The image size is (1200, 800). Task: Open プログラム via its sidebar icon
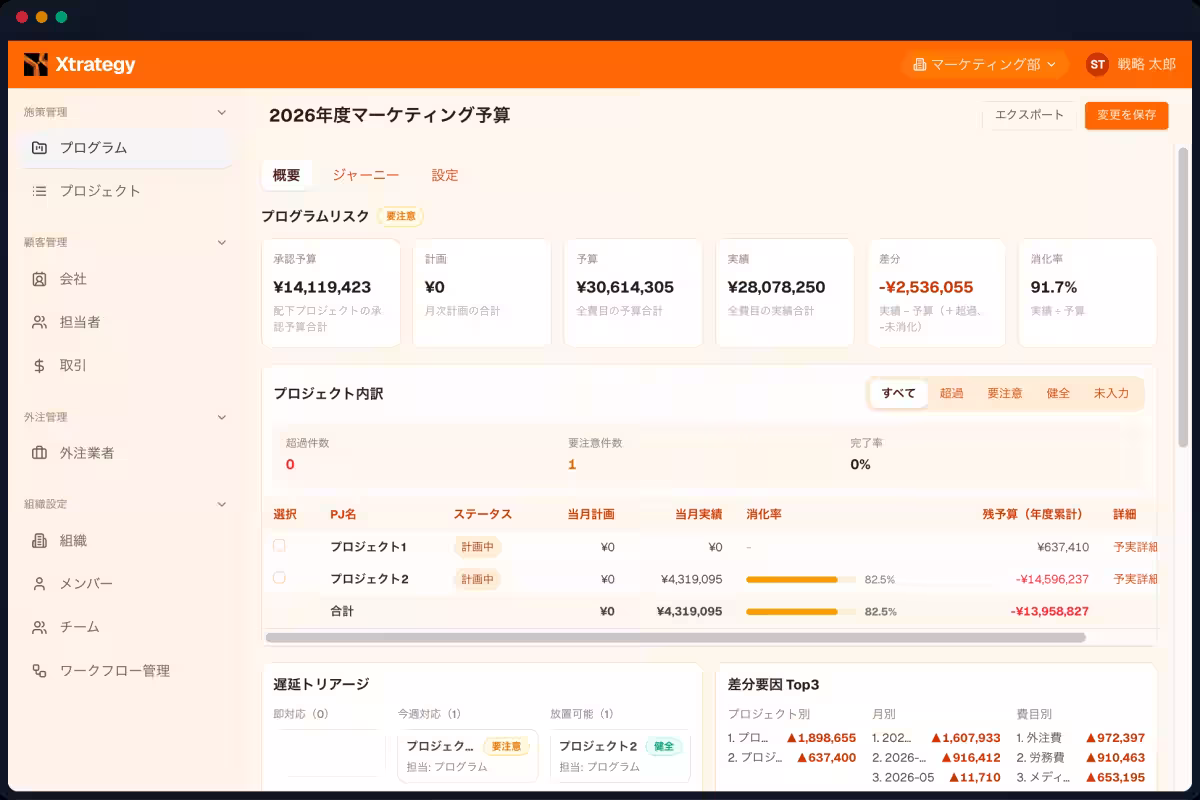pos(39,148)
